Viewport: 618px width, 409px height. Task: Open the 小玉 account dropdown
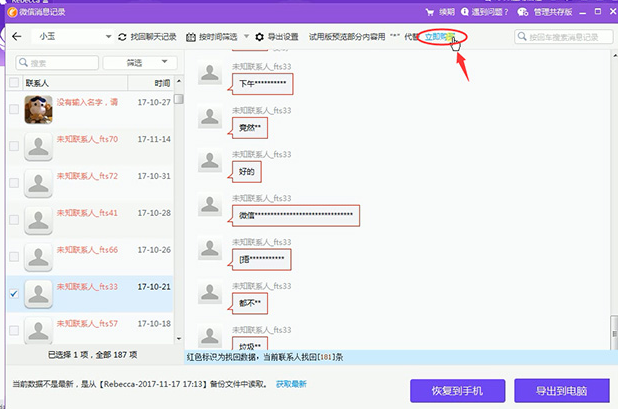click(x=73, y=37)
